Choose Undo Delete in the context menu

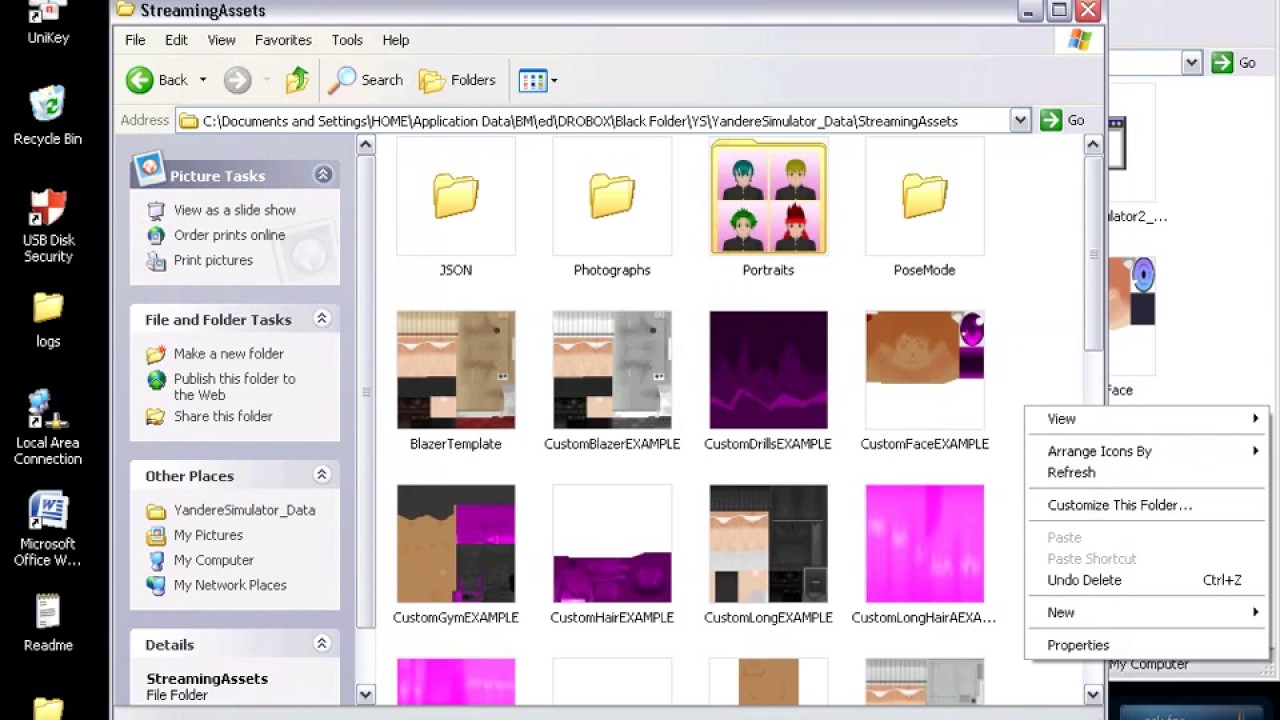(x=1147, y=580)
